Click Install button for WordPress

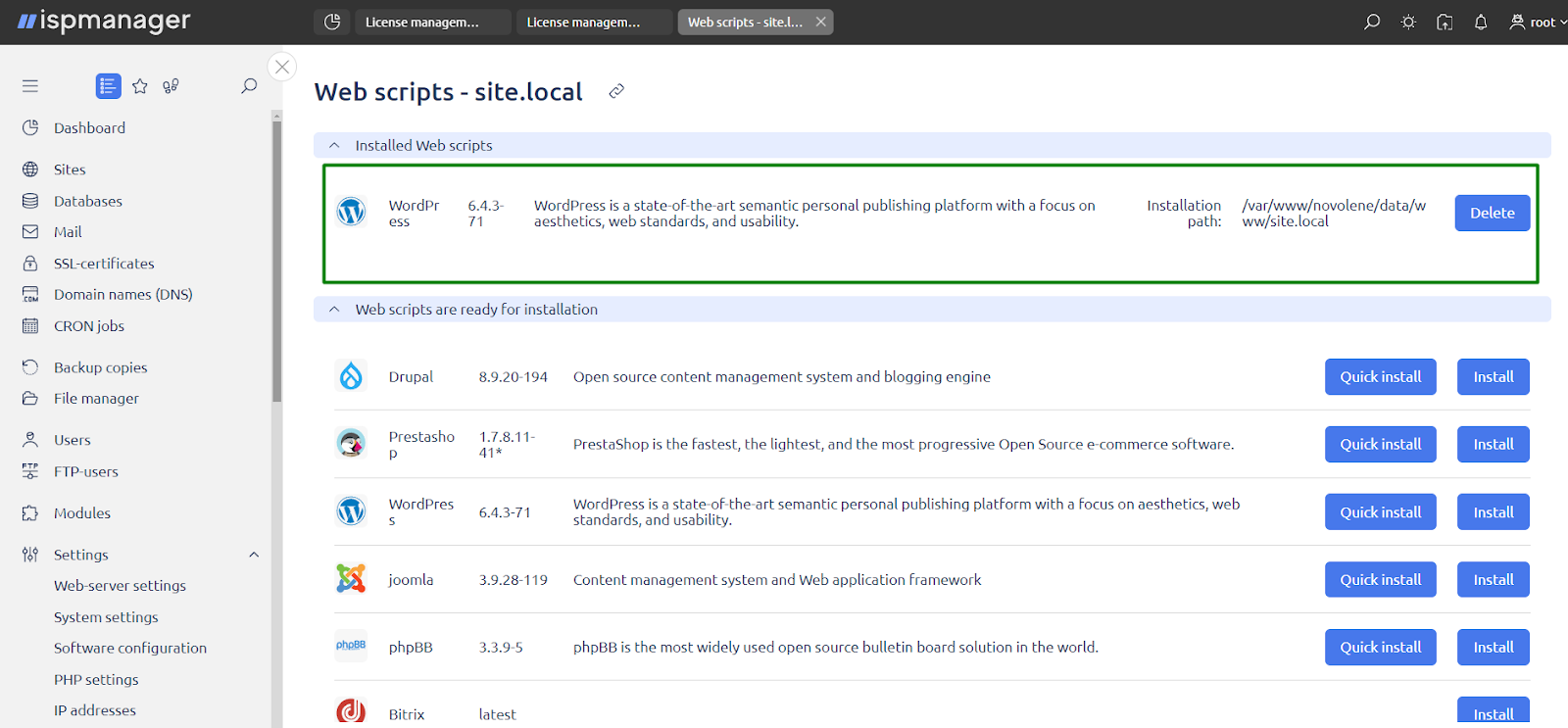[1494, 511]
